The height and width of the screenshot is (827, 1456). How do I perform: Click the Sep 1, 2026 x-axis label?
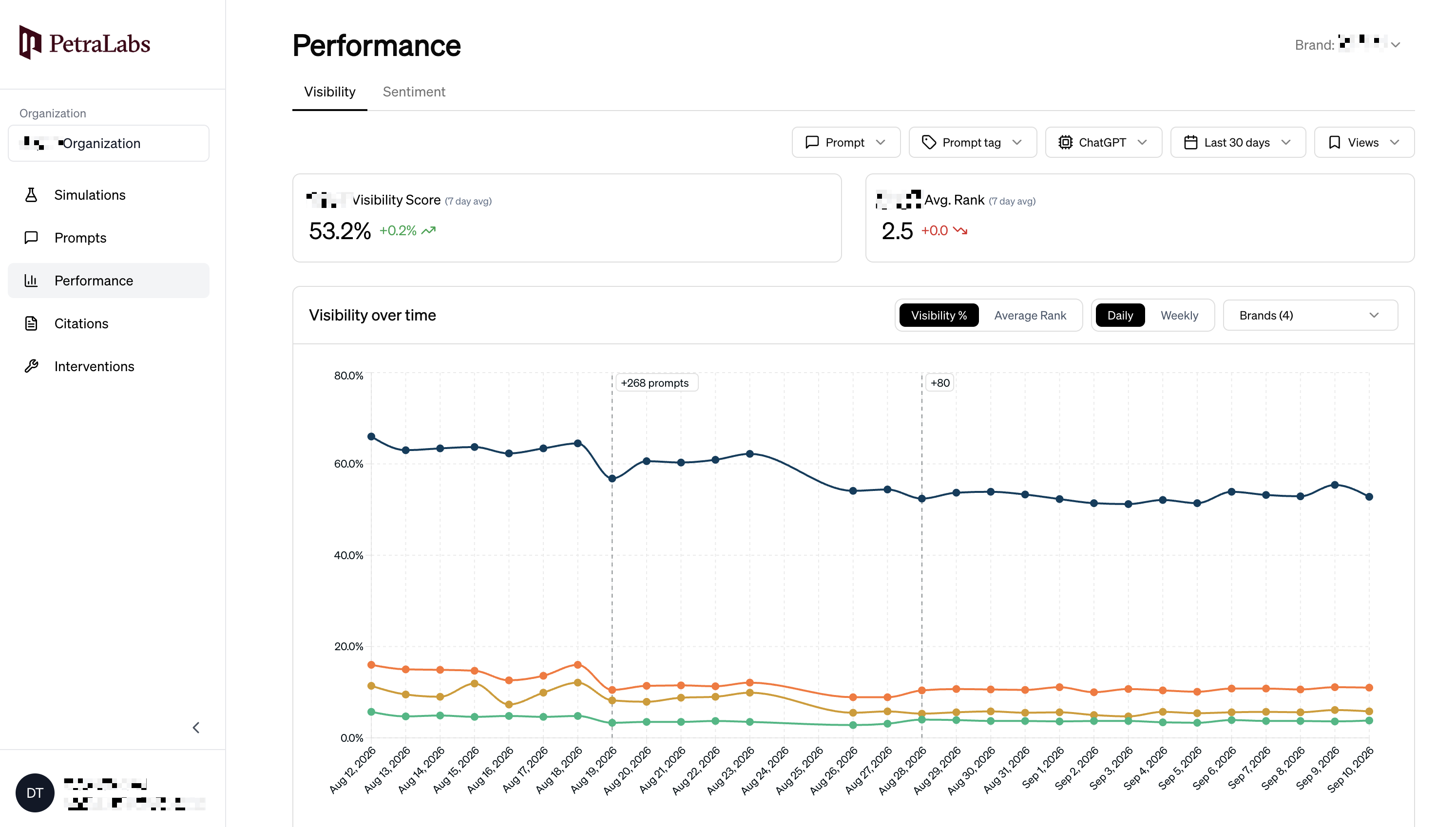[x=1043, y=768]
